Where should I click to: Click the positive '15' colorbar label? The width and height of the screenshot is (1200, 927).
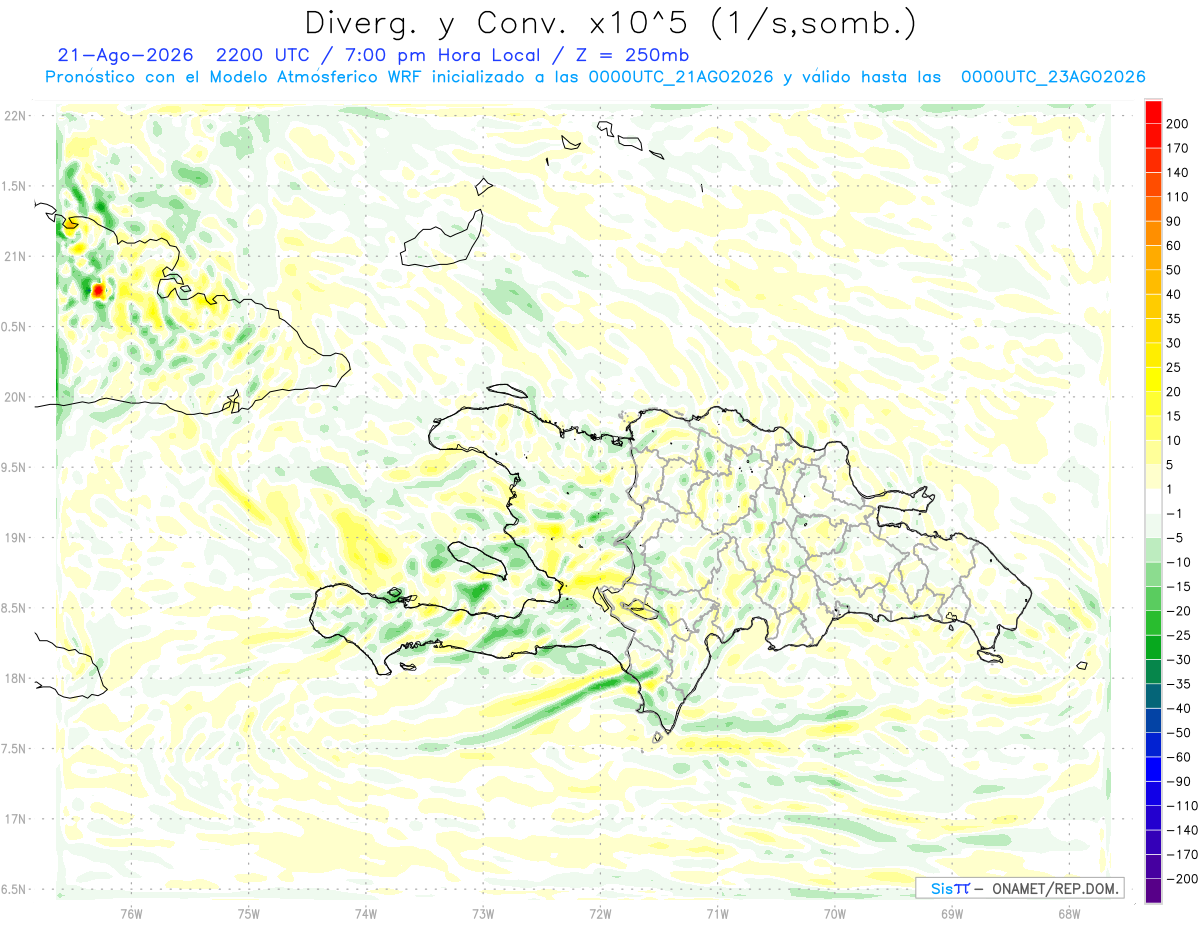[1174, 416]
